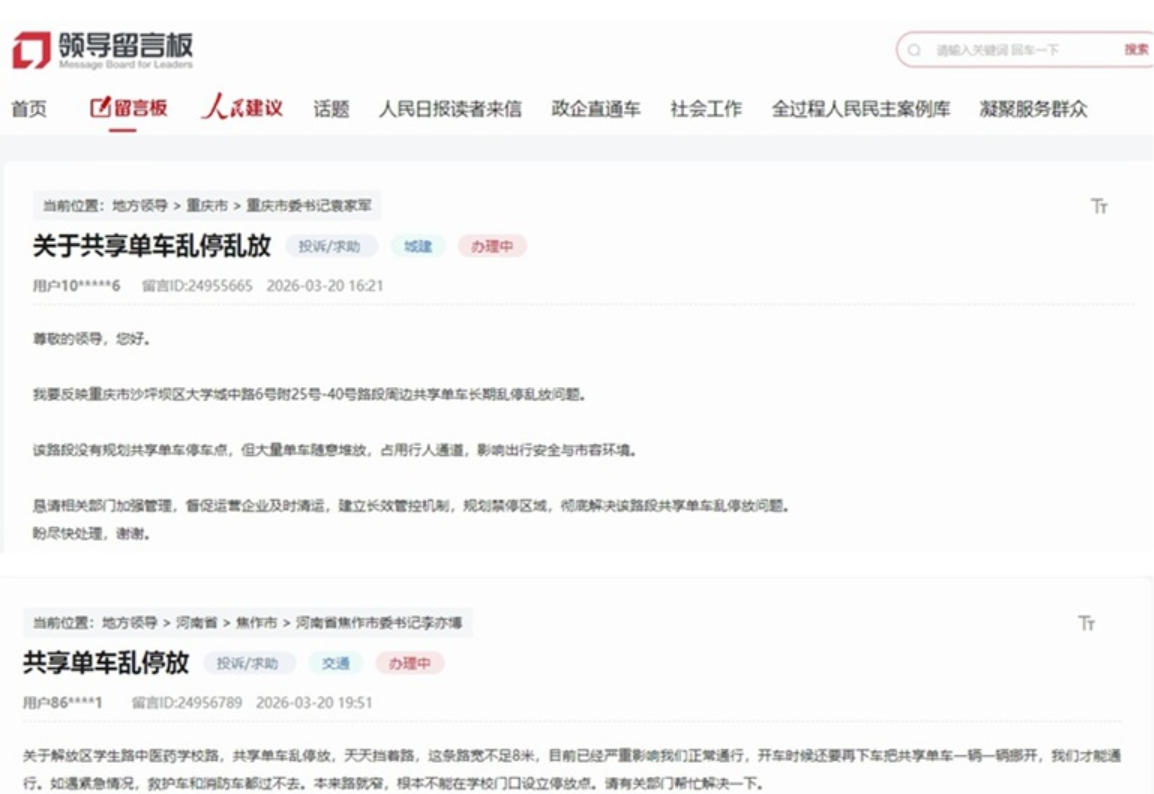The image size is (1154, 794).
Task: Click the 交通 category tag
Action: (336, 664)
